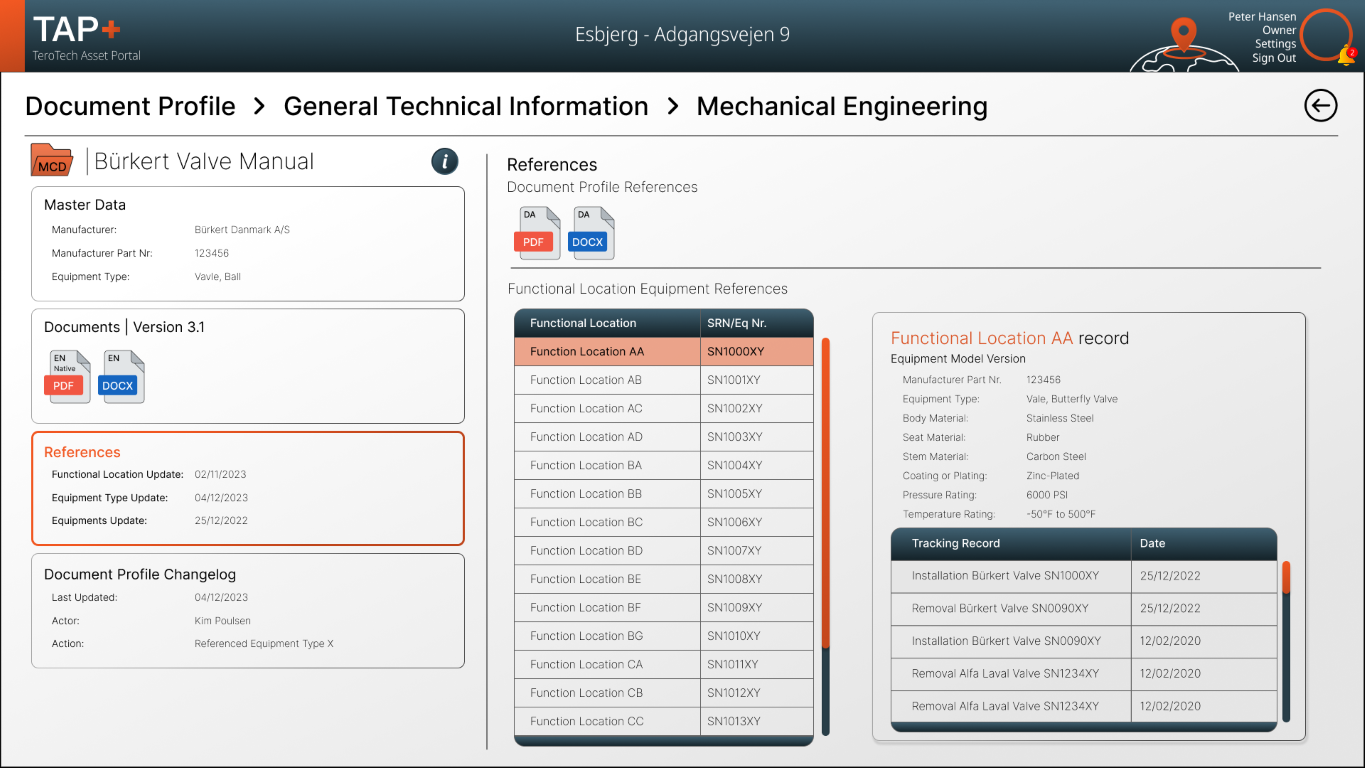The image size is (1365, 768).
Task: Click Equipment Type Update date 04/12/2023
Action: [221, 498]
